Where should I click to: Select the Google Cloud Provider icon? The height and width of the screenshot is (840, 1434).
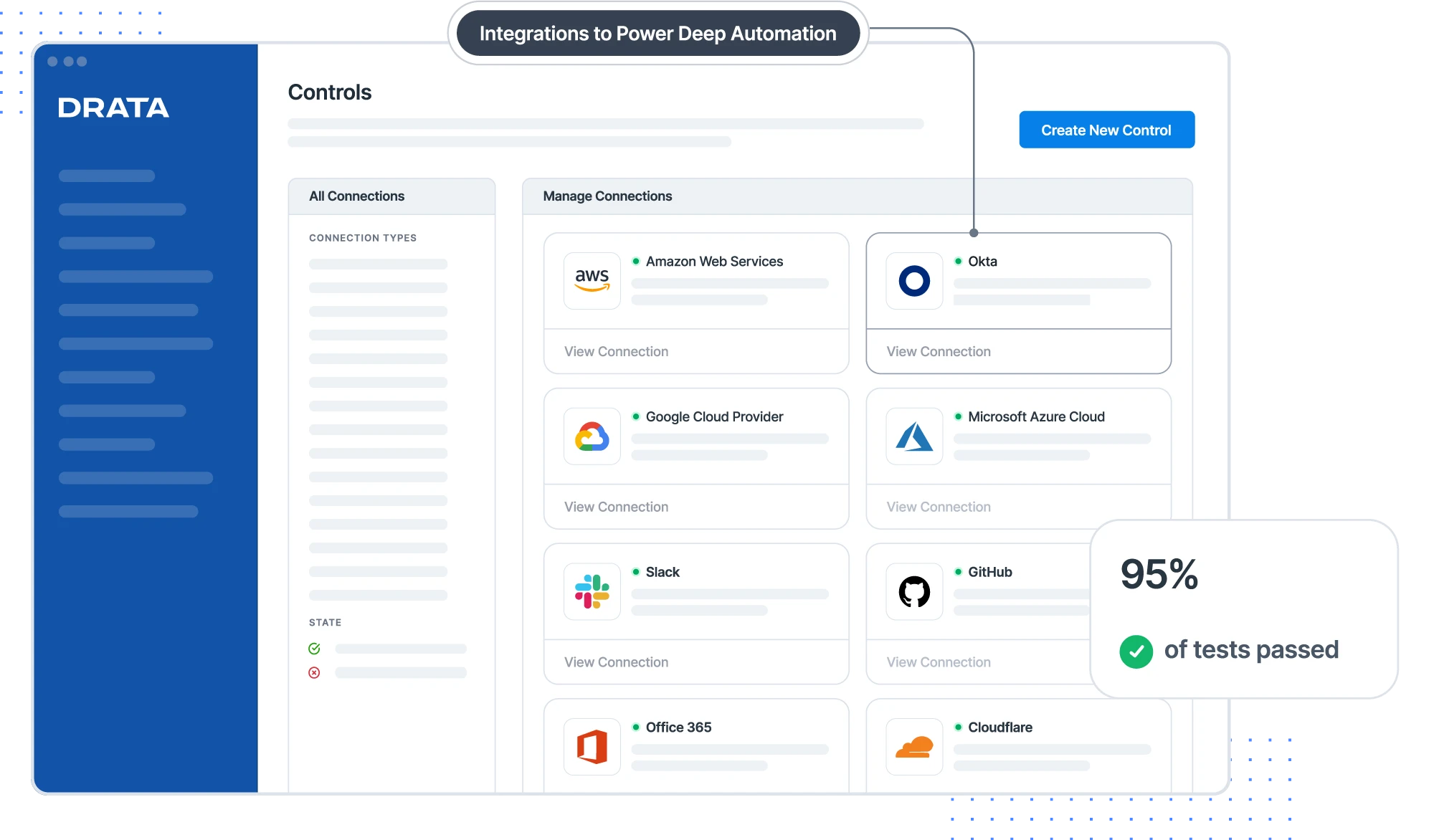pos(592,436)
